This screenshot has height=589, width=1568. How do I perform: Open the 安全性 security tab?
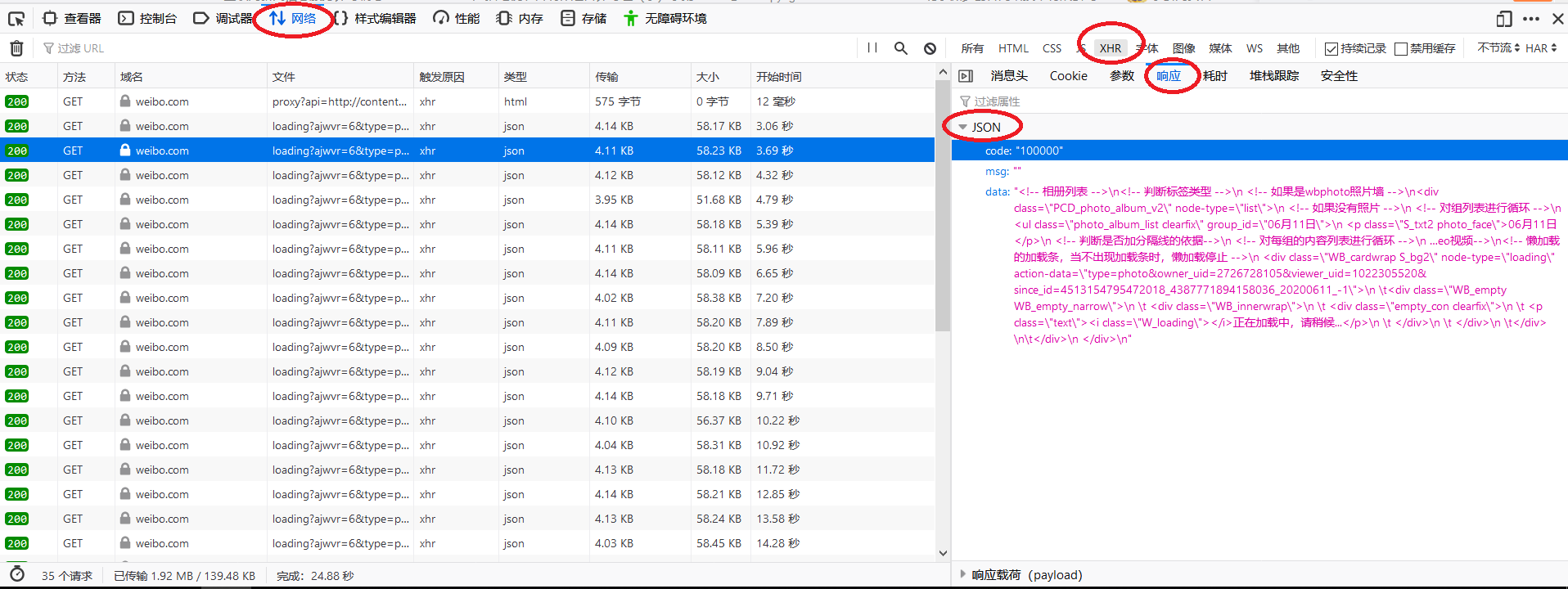(x=1339, y=76)
